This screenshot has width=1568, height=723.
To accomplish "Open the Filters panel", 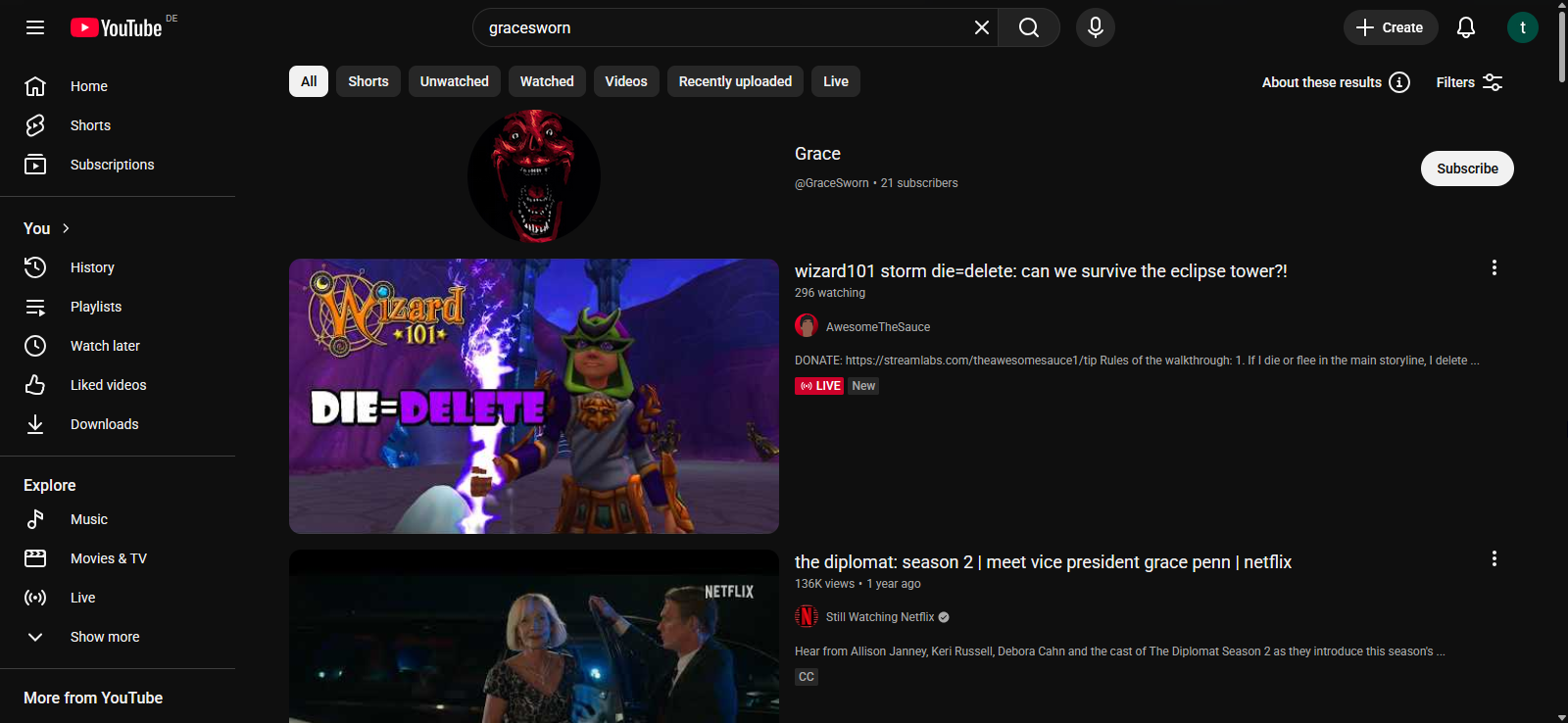I will coord(1469,82).
